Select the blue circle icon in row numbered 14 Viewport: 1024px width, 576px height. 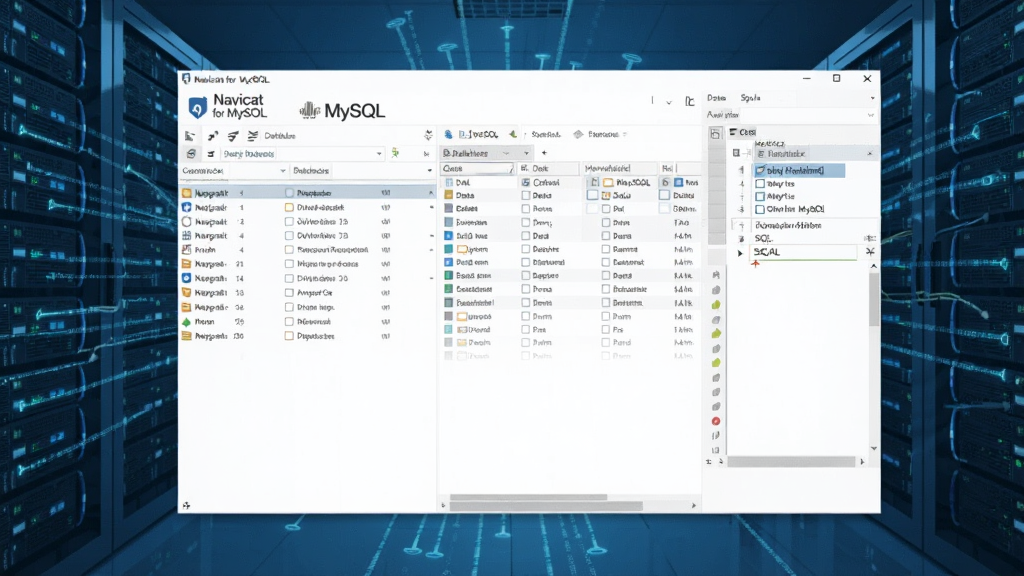click(x=187, y=278)
